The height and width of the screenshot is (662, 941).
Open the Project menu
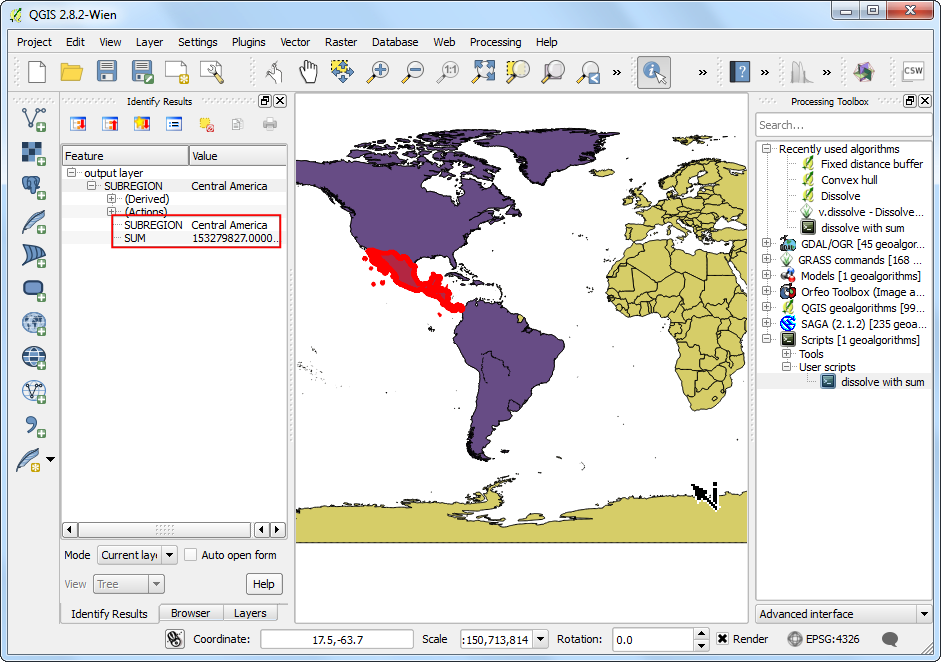[x=34, y=42]
